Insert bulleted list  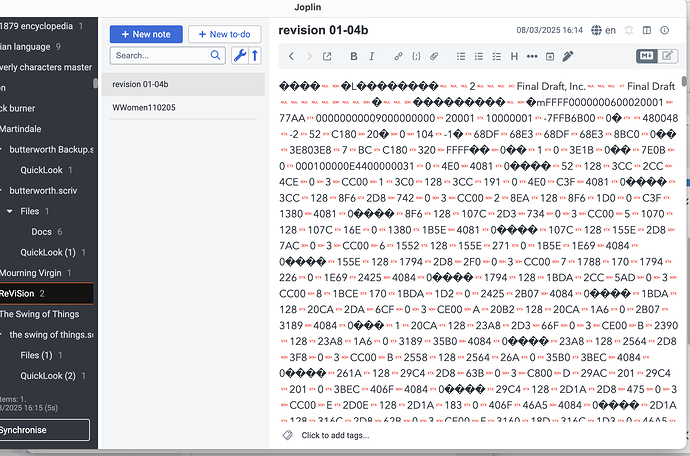[461, 56]
